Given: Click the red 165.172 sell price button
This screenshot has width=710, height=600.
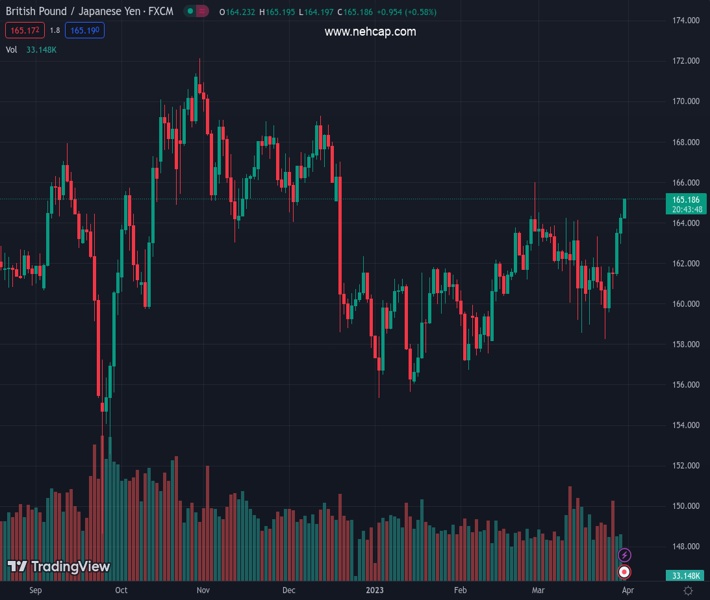Looking at the screenshot, I should (22, 30).
